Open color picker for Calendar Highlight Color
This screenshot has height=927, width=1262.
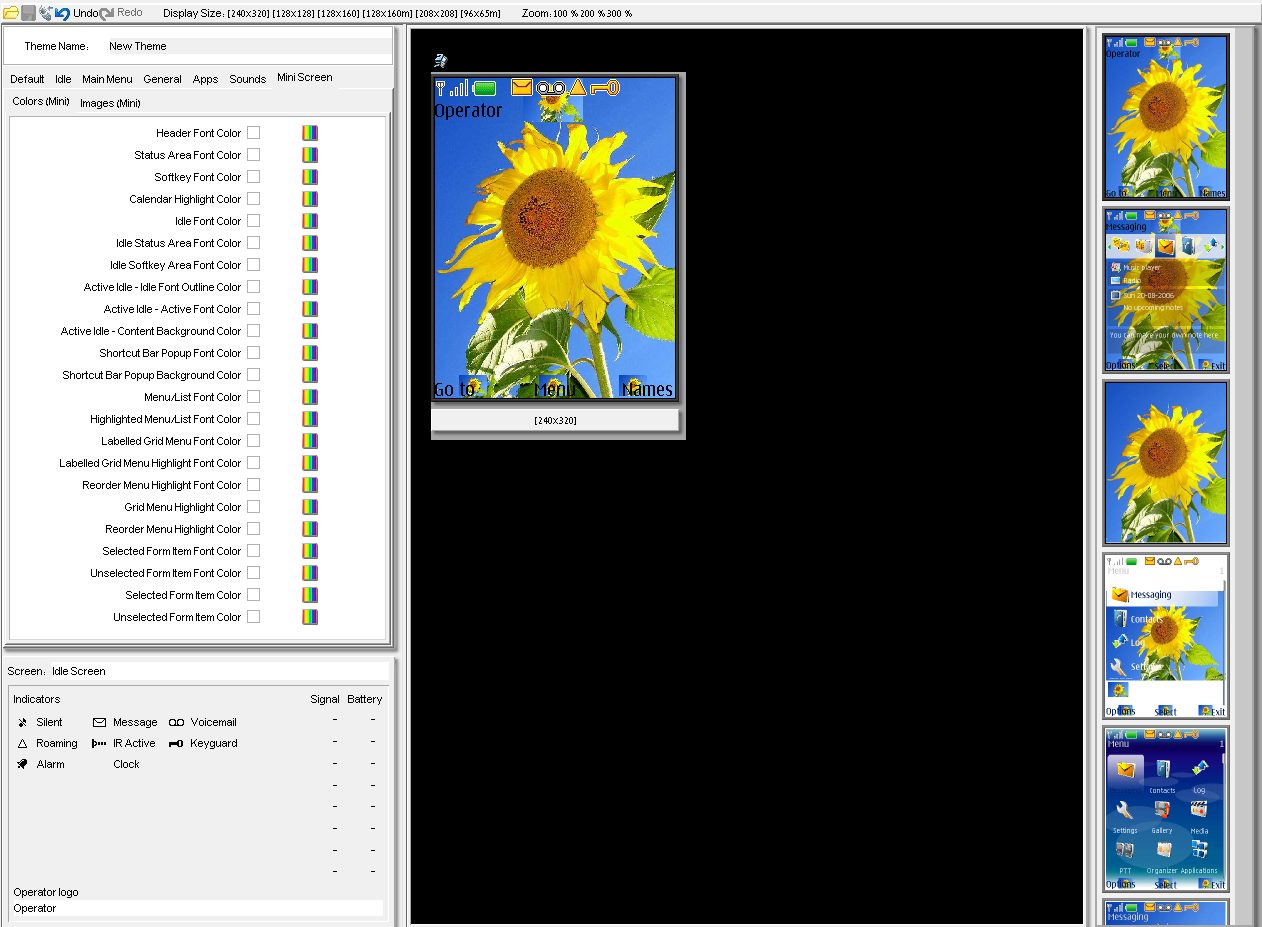(x=310, y=199)
